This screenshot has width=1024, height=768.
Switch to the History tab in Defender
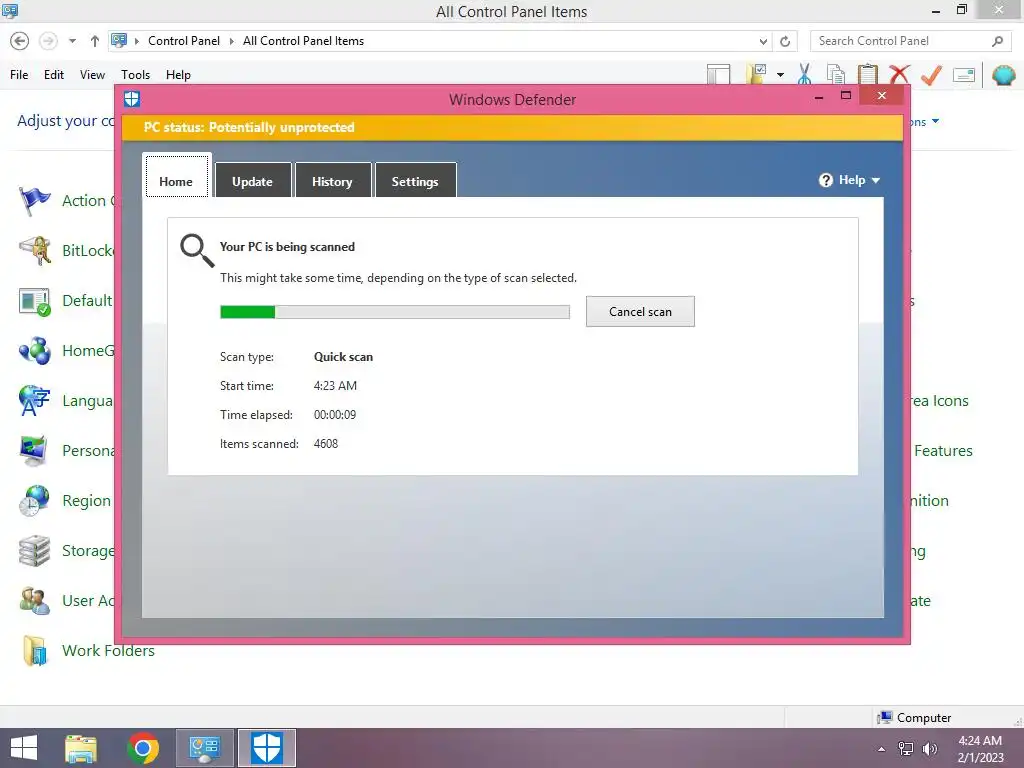[x=332, y=182]
